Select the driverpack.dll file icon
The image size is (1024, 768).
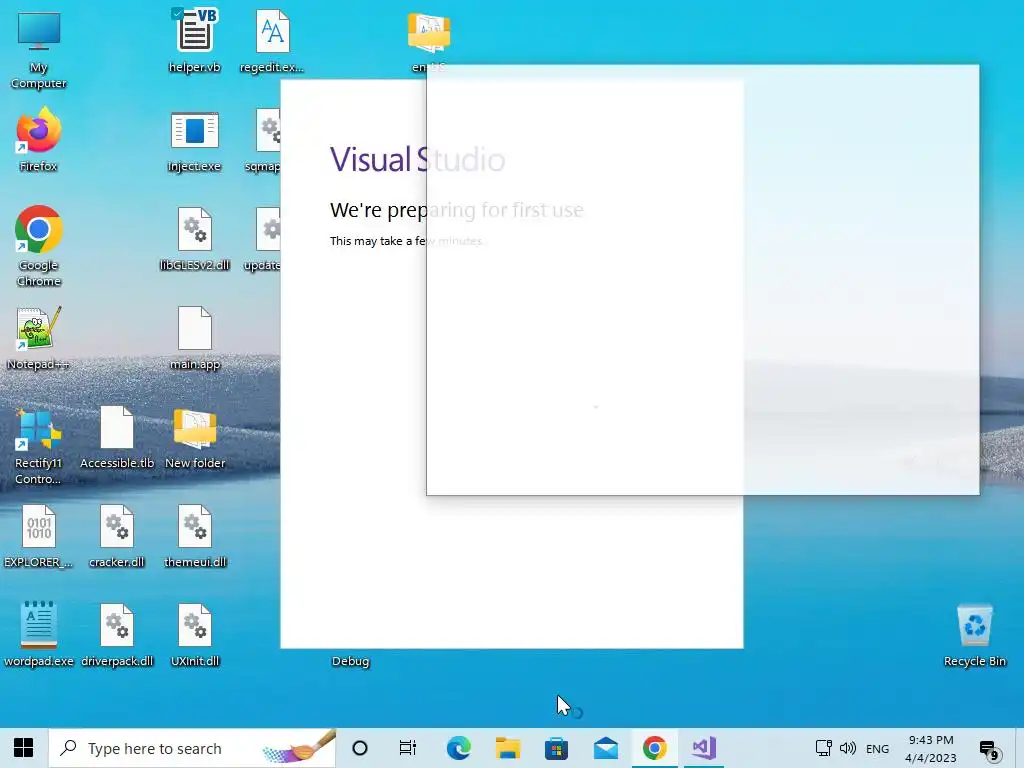click(117, 635)
